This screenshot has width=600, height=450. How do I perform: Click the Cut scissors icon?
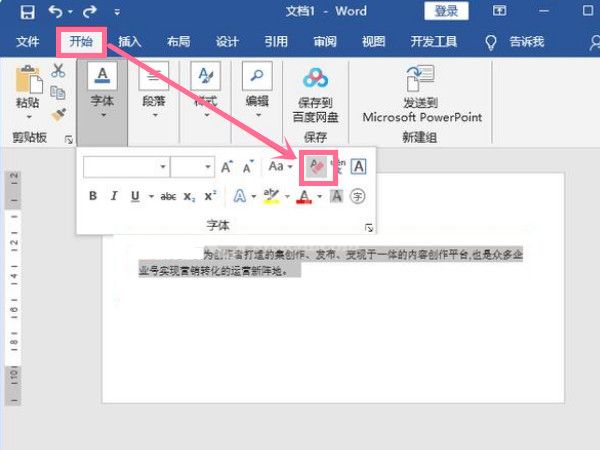pyautogui.click(x=58, y=70)
